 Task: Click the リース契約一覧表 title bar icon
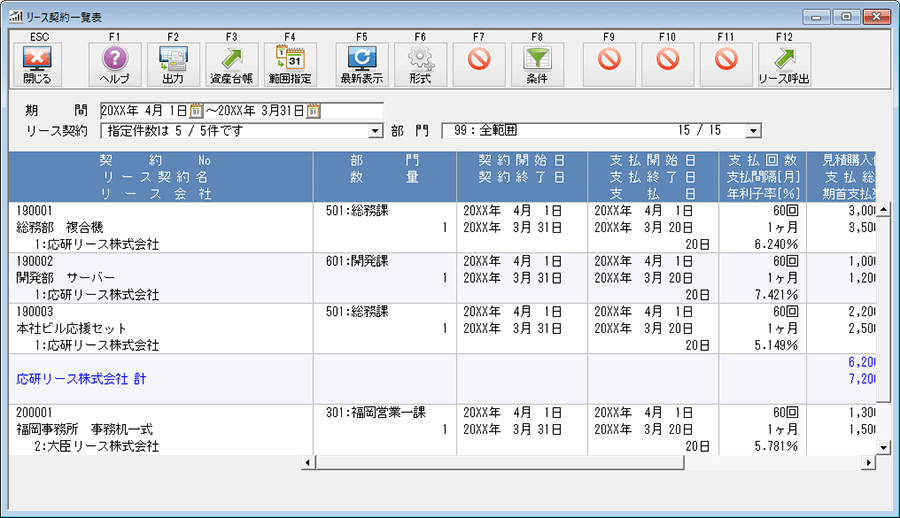[x=15, y=17]
